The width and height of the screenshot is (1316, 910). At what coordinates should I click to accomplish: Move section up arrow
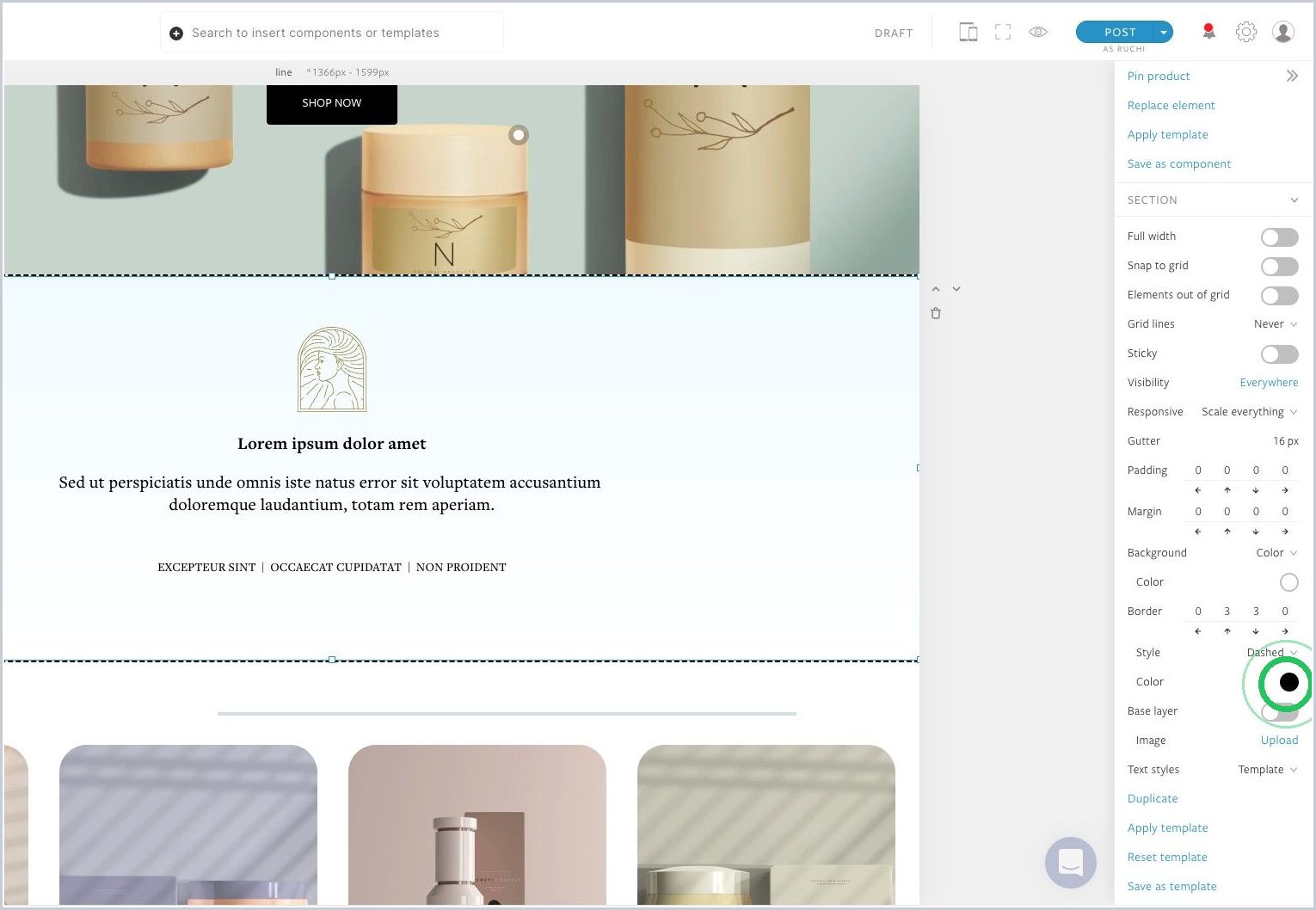(936, 289)
